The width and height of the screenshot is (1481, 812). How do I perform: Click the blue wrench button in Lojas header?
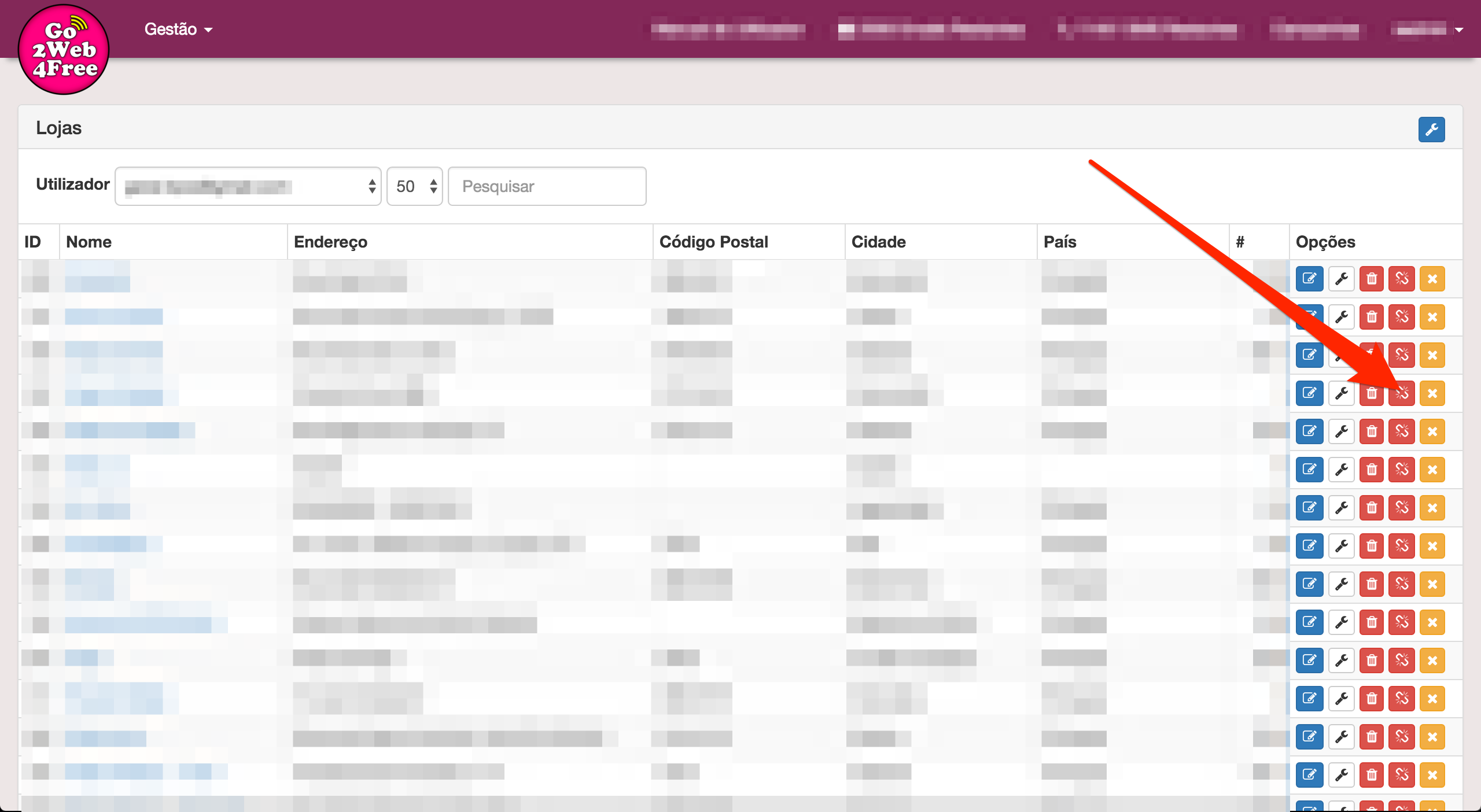click(1431, 130)
